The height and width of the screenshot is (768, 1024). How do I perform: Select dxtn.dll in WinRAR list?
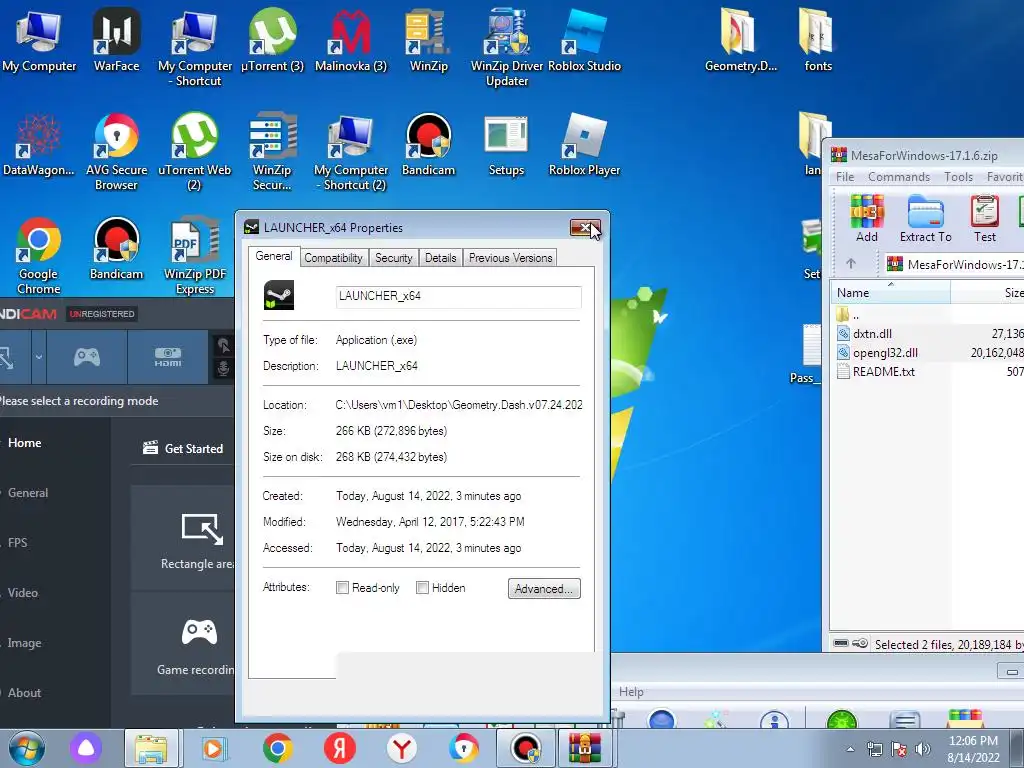872,334
